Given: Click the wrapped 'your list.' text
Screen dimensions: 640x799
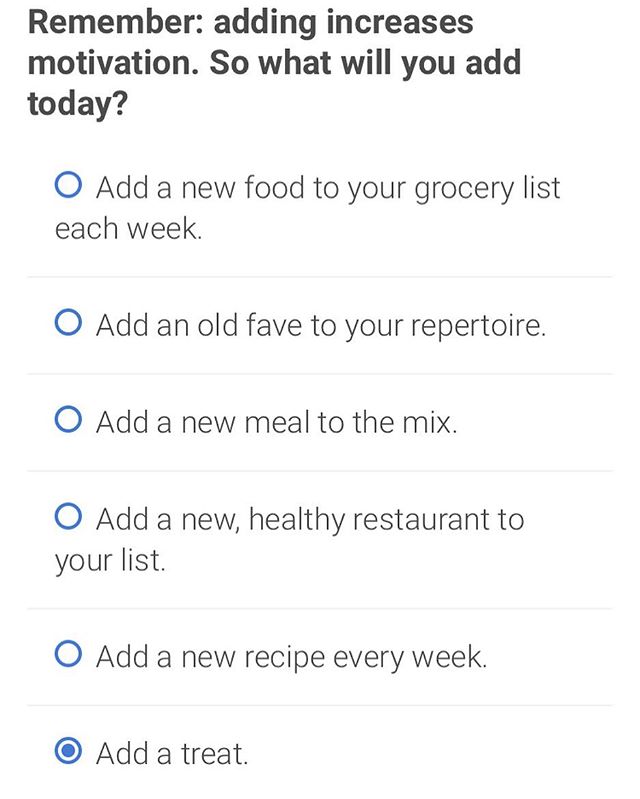Looking at the screenshot, I should (110, 561).
